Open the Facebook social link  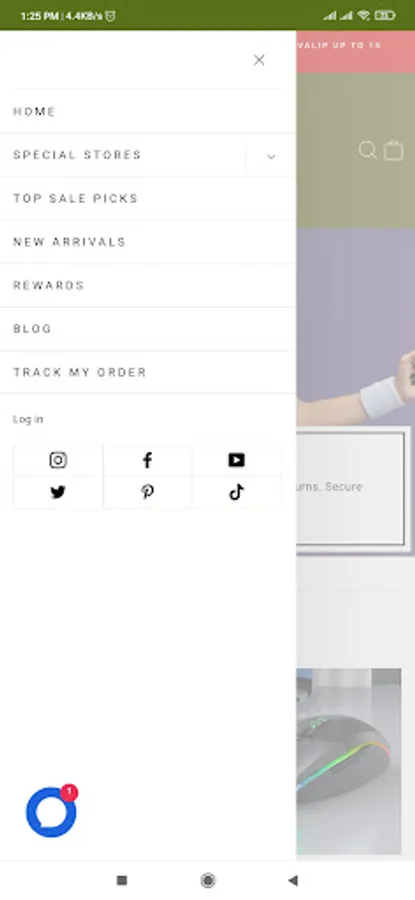coord(148,460)
